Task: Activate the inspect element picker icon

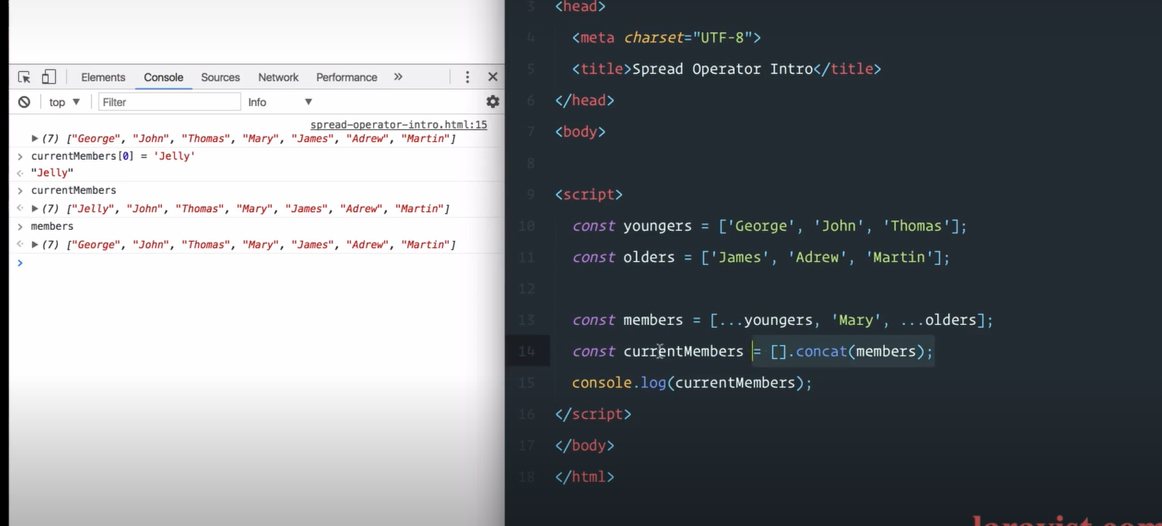Action: (x=24, y=77)
